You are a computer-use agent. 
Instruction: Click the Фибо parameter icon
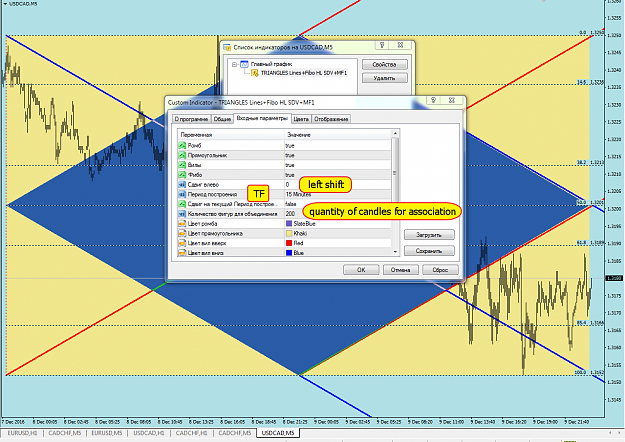(182, 175)
